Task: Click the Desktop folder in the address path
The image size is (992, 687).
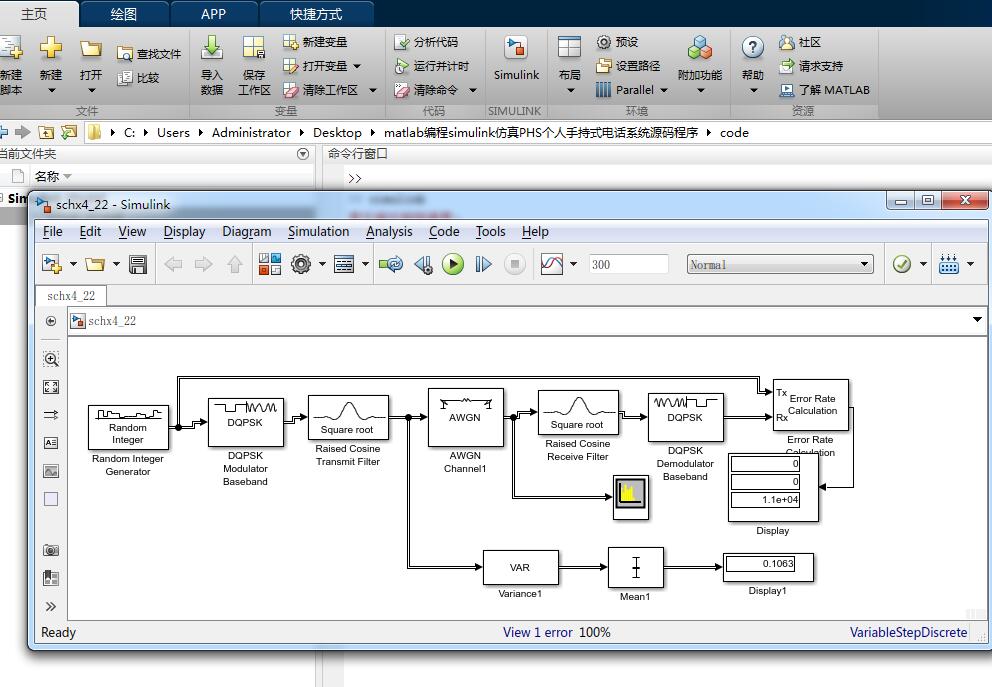Action: click(337, 133)
